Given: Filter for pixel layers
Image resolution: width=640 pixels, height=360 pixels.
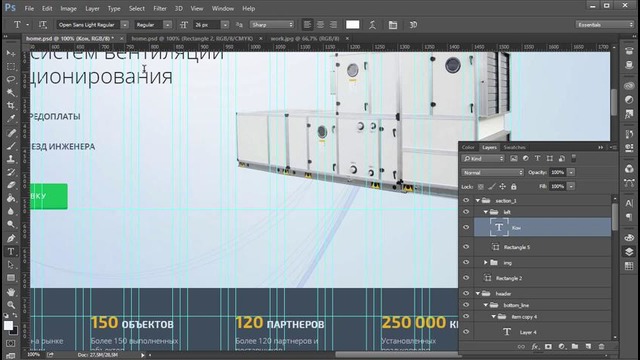Looking at the screenshot, I should (513, 158).
